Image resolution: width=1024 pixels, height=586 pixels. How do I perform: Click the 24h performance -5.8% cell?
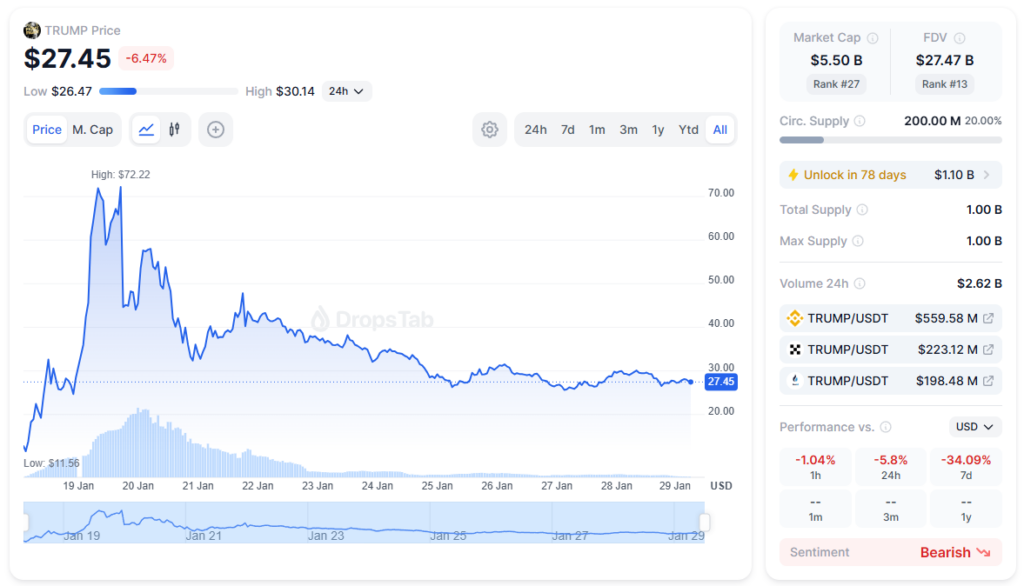(x=891, y=467)
